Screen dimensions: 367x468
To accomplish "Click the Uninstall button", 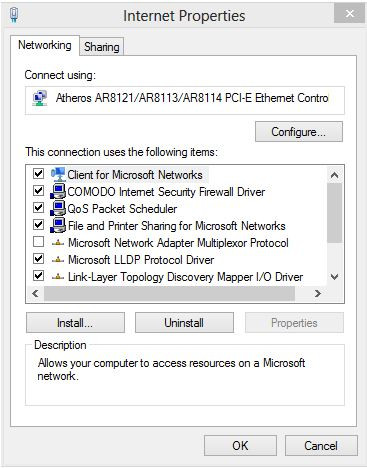I will tap(184, 323).
